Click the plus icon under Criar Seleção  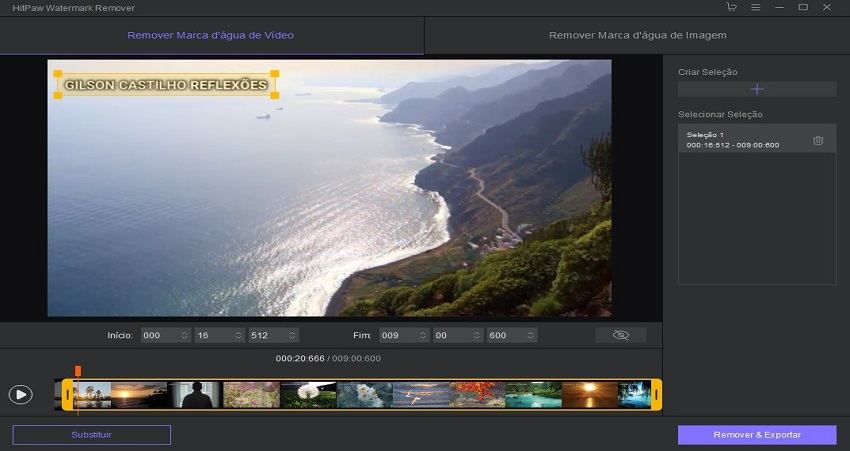[756, 89]
